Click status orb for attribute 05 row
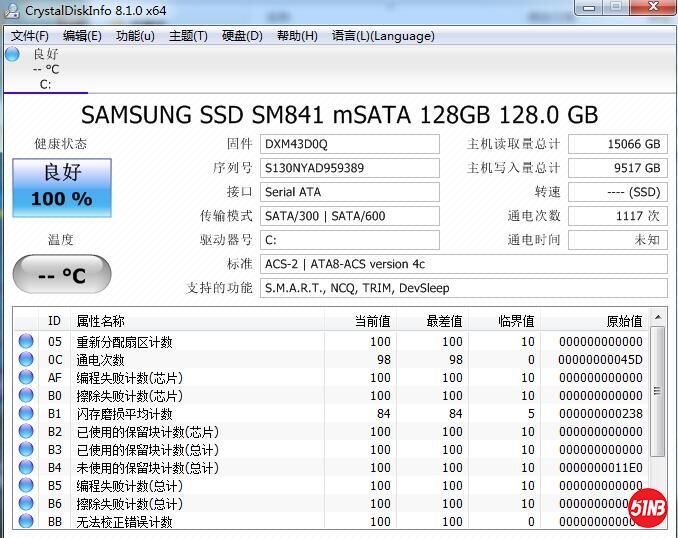This screenshot has width=678, height=538. coord(26,342)
